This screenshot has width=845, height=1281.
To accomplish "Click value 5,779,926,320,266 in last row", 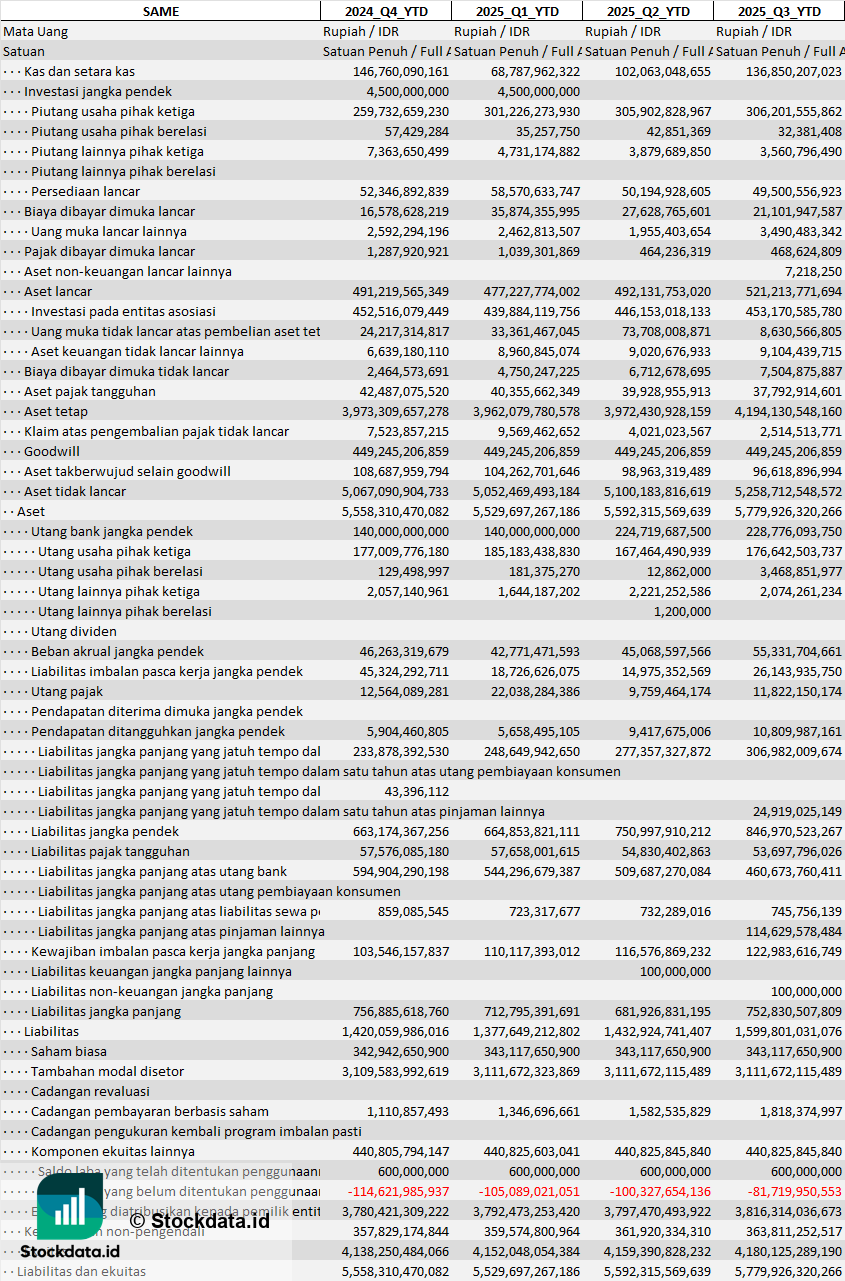I will (788, 1271).
